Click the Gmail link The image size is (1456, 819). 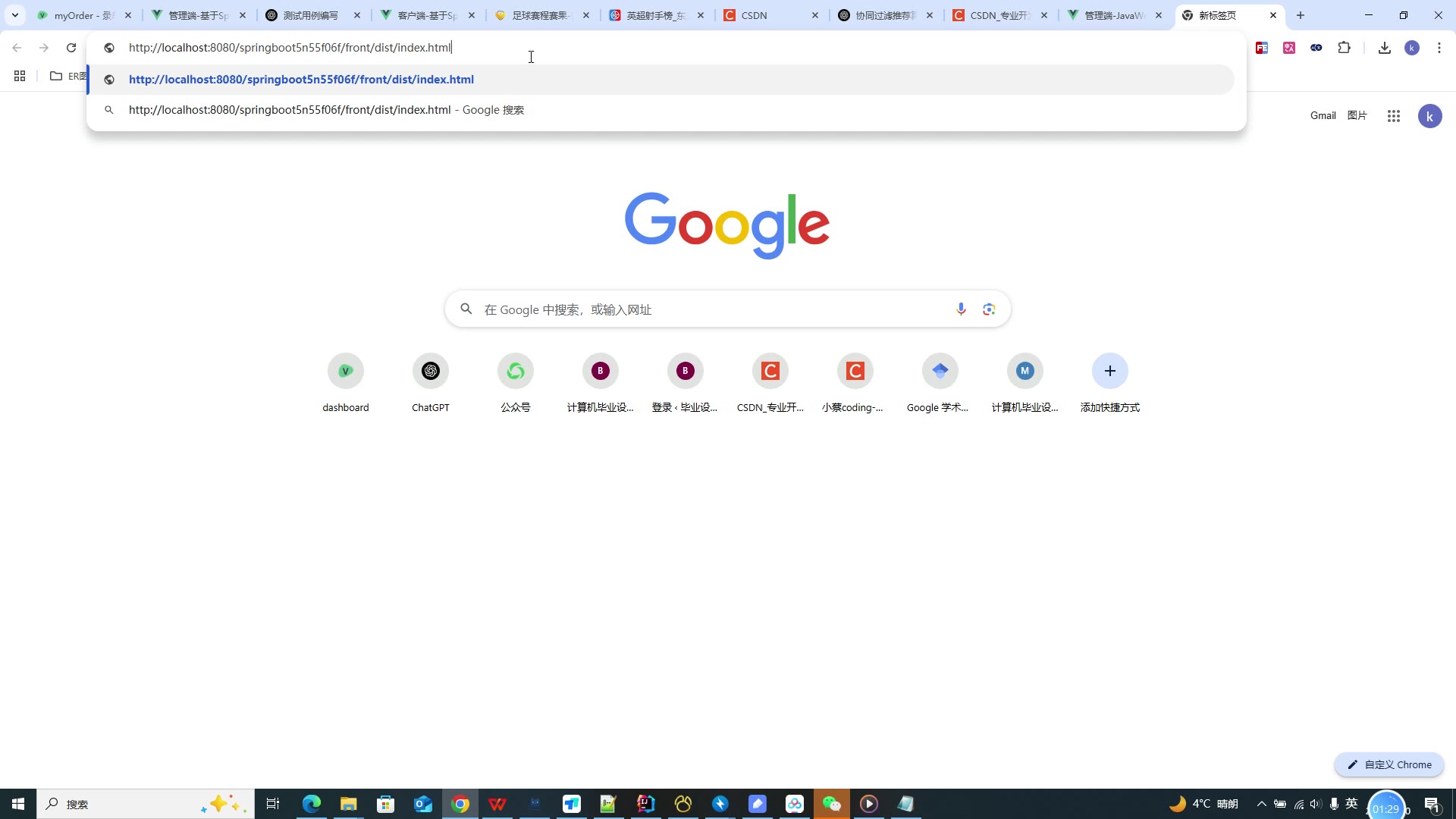coord(1323,115)
